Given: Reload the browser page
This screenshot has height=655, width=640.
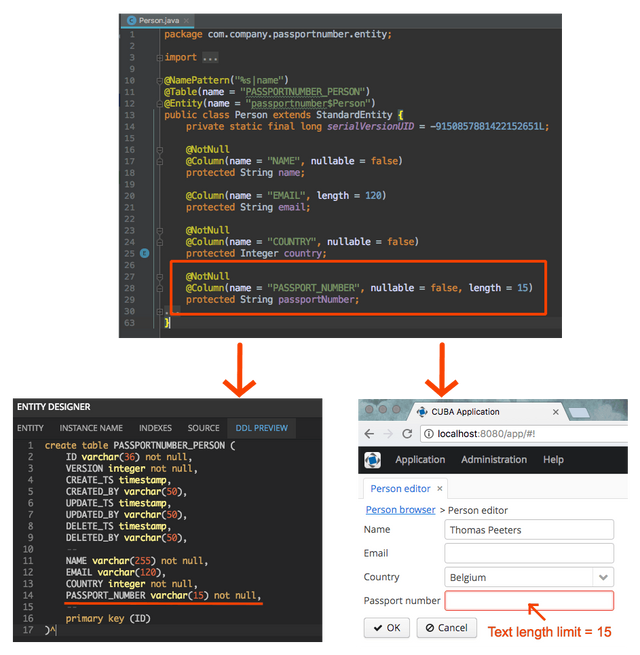Looking at the screenshot, I should pyautogui.click(x=407, y=434).
